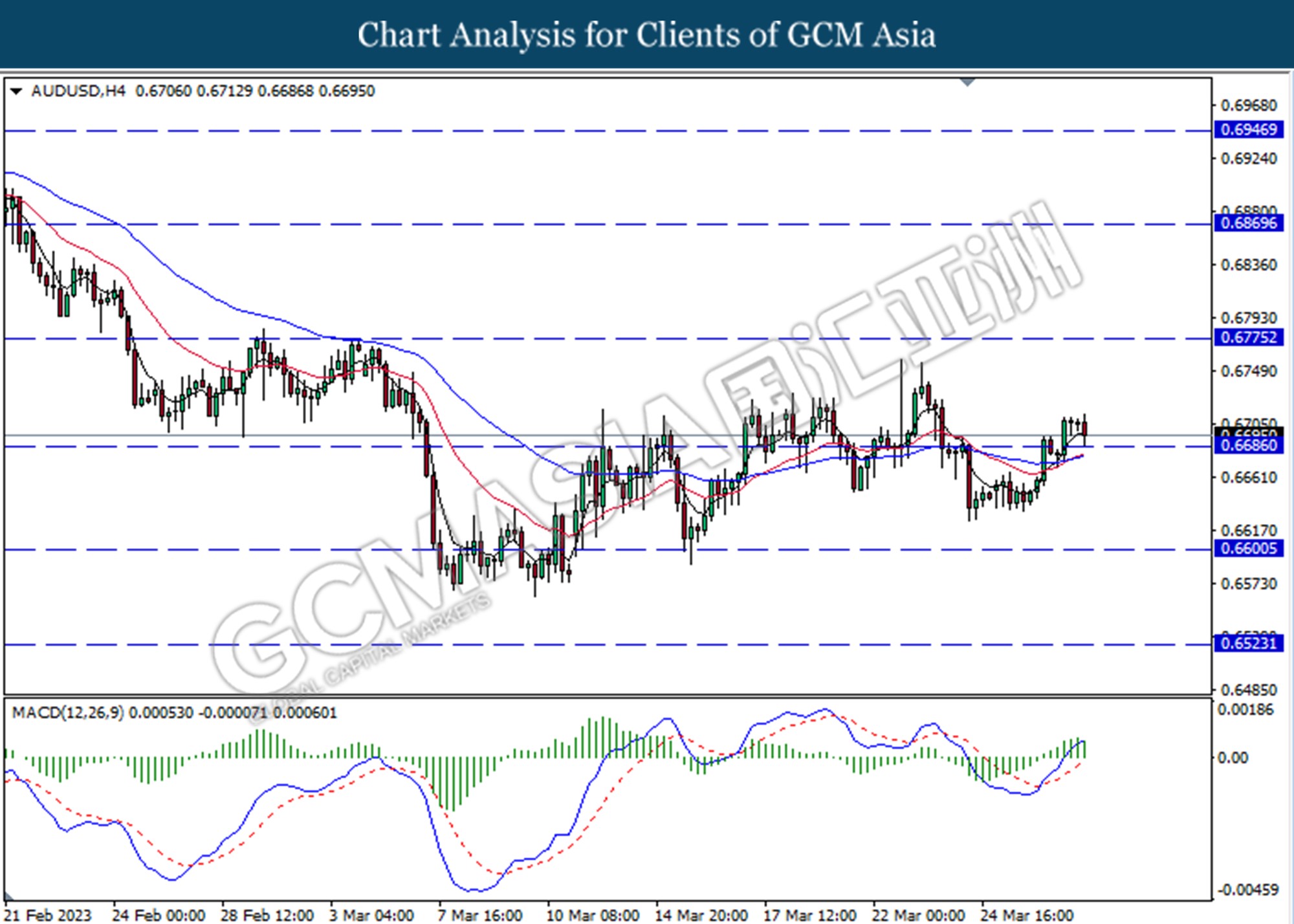This screenshot has height=924, width=1294.
Task: Select the 0.65231 price level label
Action: pyautogui.click(x=1249, y=644)
